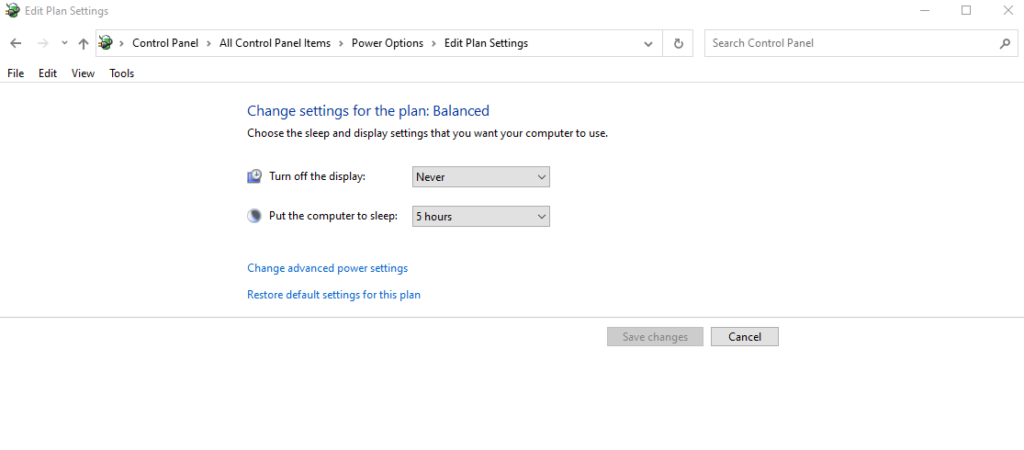Click the moon icon beside Put the computer to sleep
The image size is (1024, 450).
pyautogui.click(x=254, y=216)
